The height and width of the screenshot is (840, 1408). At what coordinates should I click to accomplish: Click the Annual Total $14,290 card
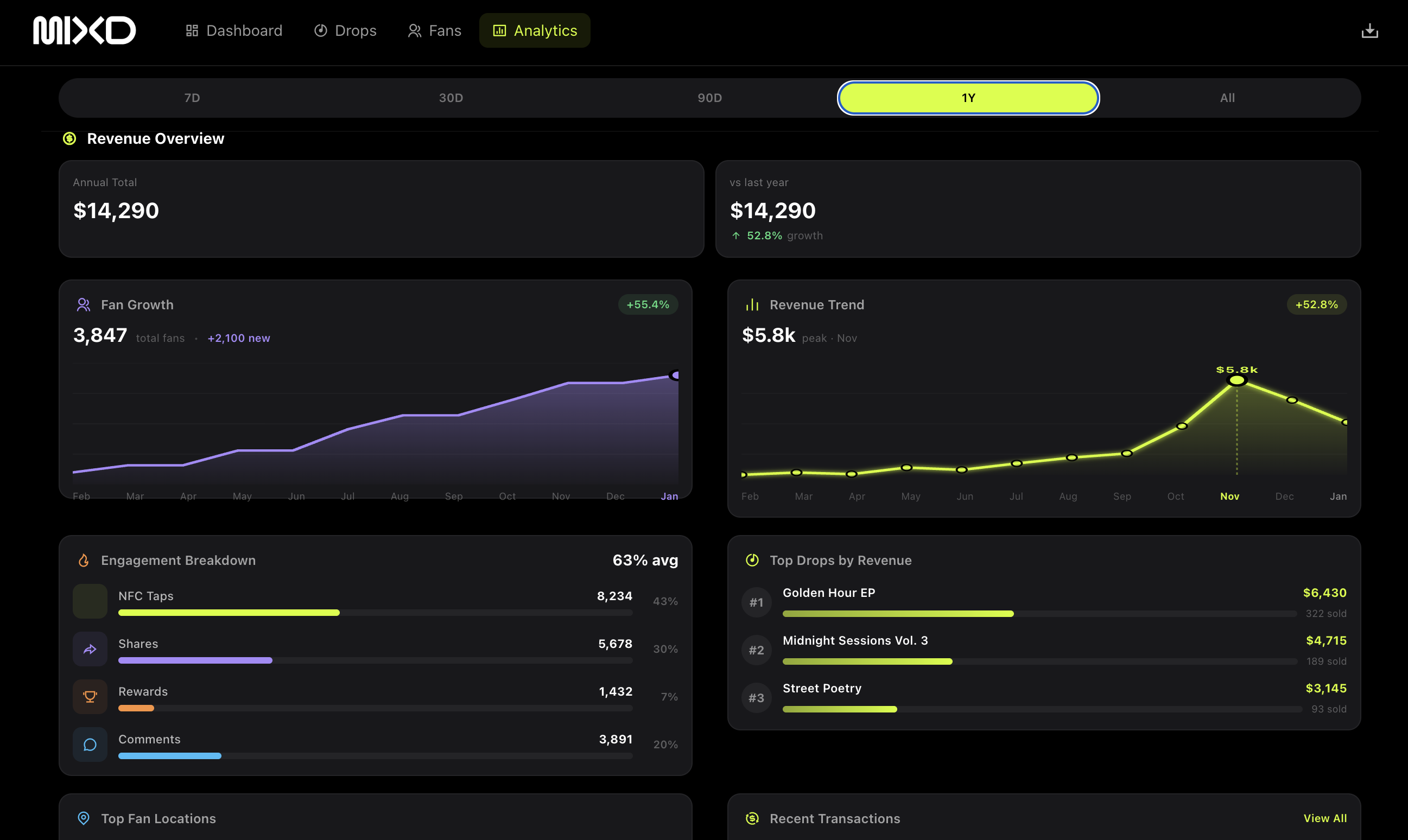pyautogui.click(x=382, y=209)
